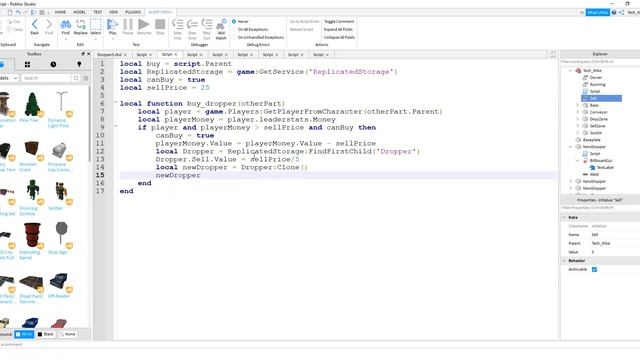The width and height of the screenshot is (640, 360).
Task: Expand the Switch node in Explorer
Action: pos(578,133)
